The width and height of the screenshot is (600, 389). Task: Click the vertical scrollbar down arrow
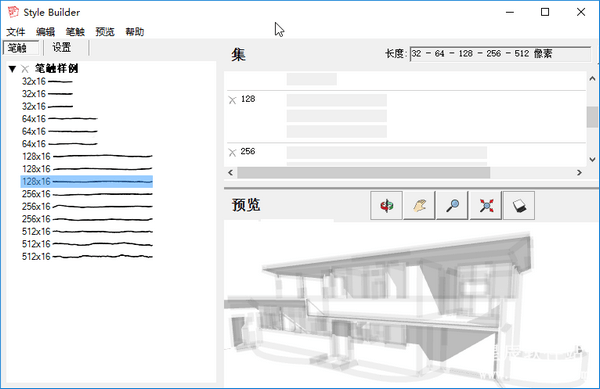592,160
